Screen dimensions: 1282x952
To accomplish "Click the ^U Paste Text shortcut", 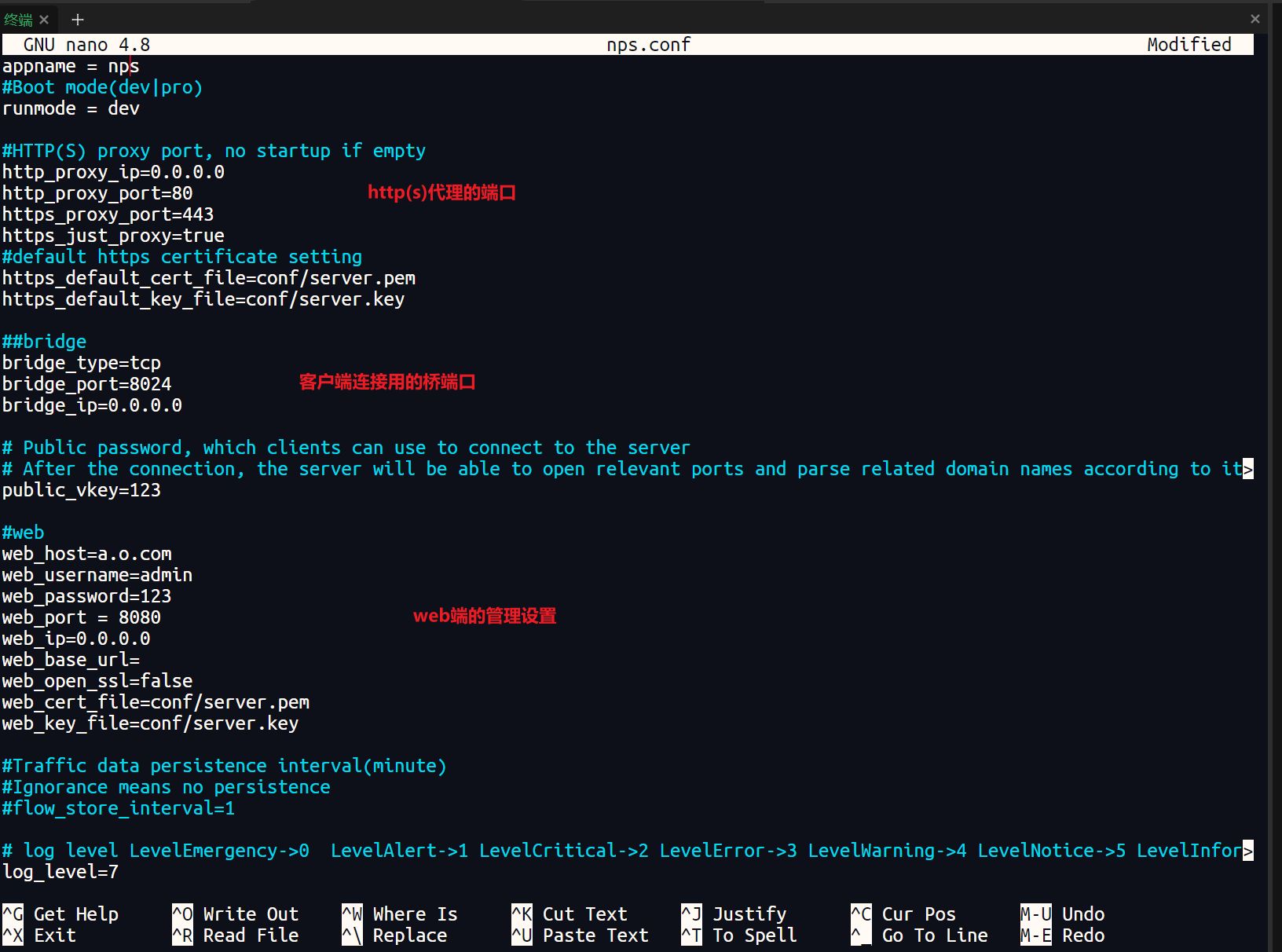I will click(x=580, y=936).
